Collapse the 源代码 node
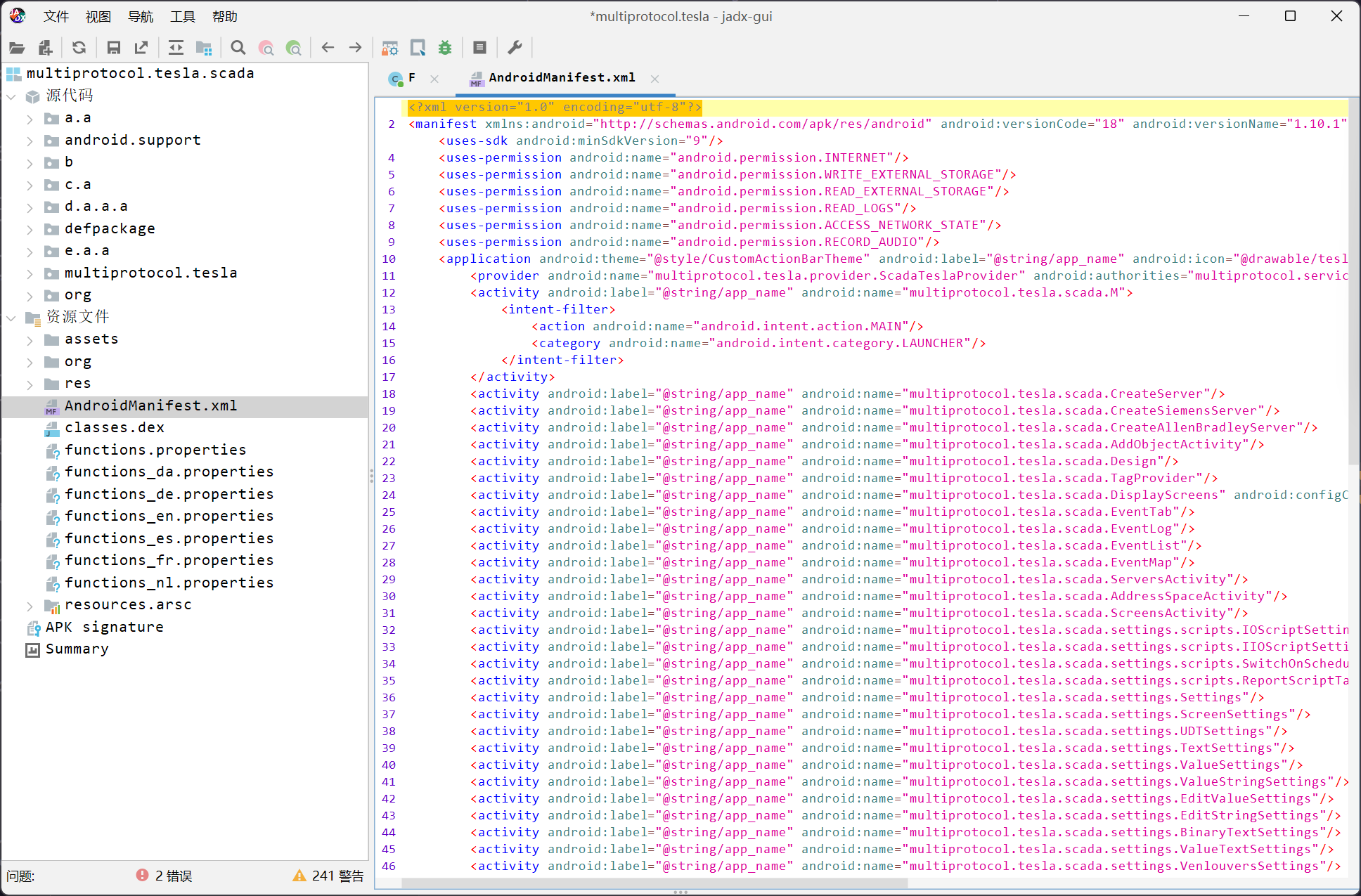 [x=11, y=96]
